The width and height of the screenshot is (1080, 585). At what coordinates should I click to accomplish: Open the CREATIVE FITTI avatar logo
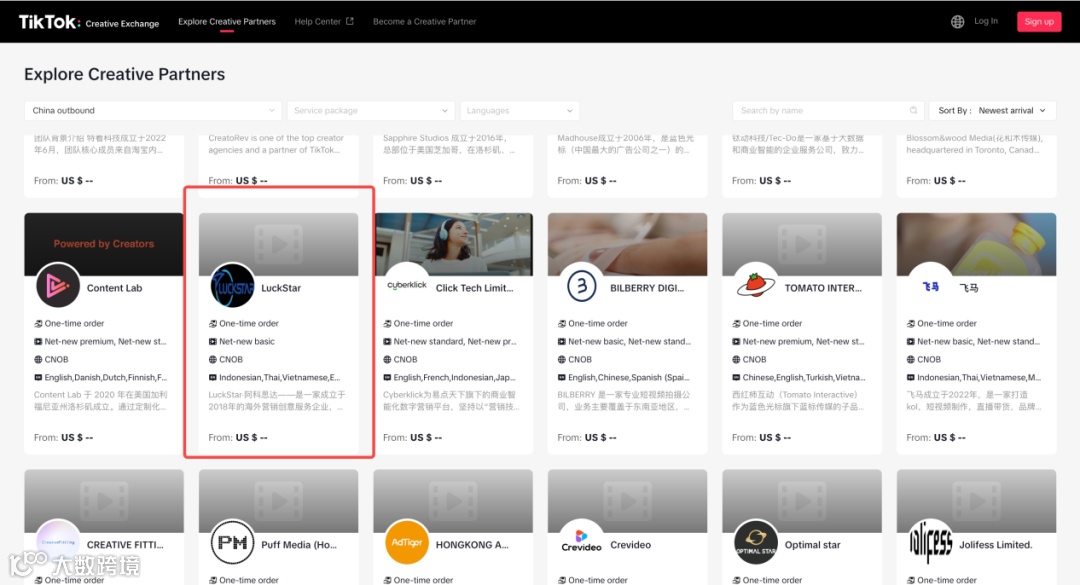58,542
